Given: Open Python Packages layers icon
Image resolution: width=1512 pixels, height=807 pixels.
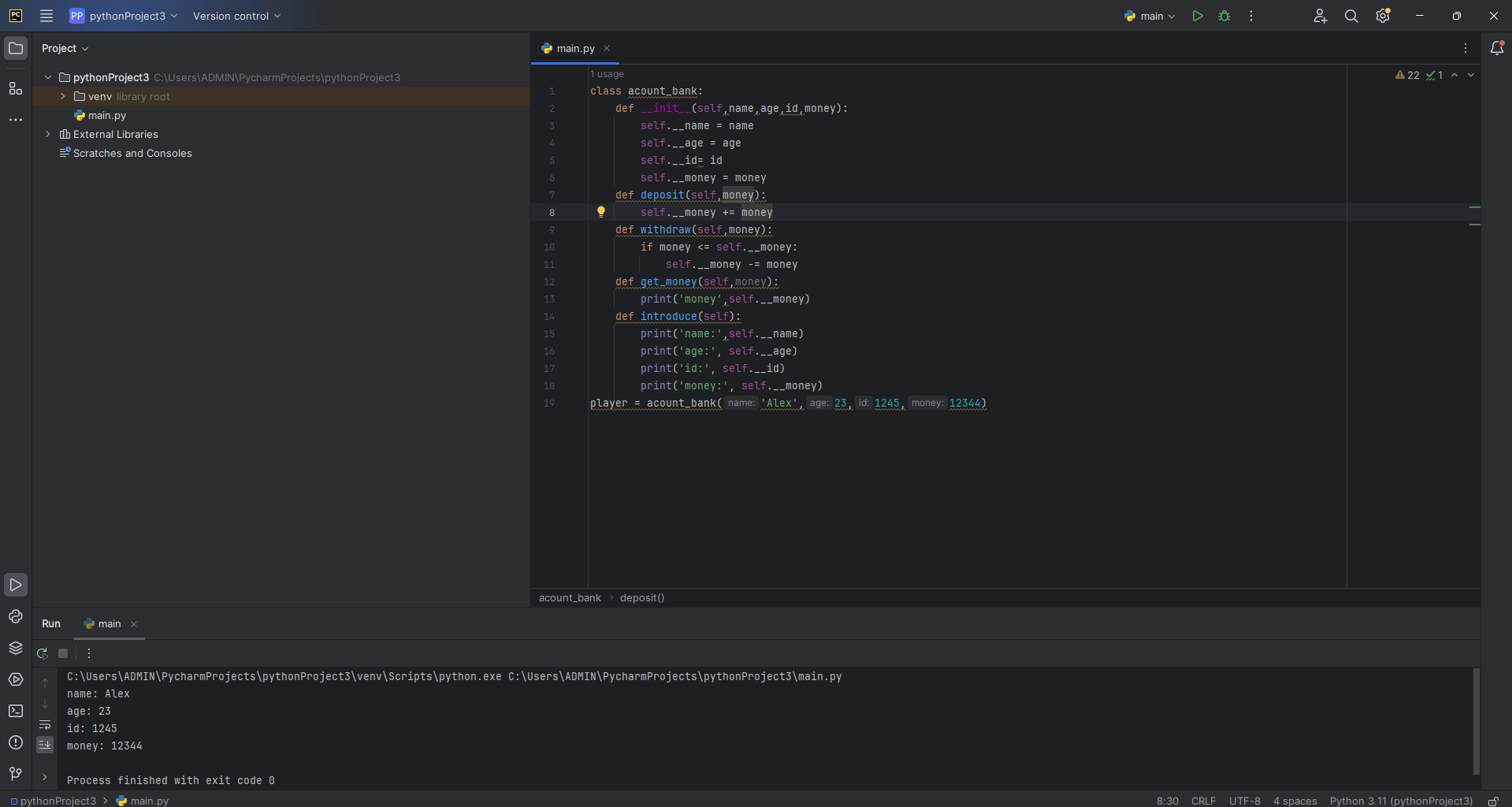Looking at the screenshot, I should [16, 648].
